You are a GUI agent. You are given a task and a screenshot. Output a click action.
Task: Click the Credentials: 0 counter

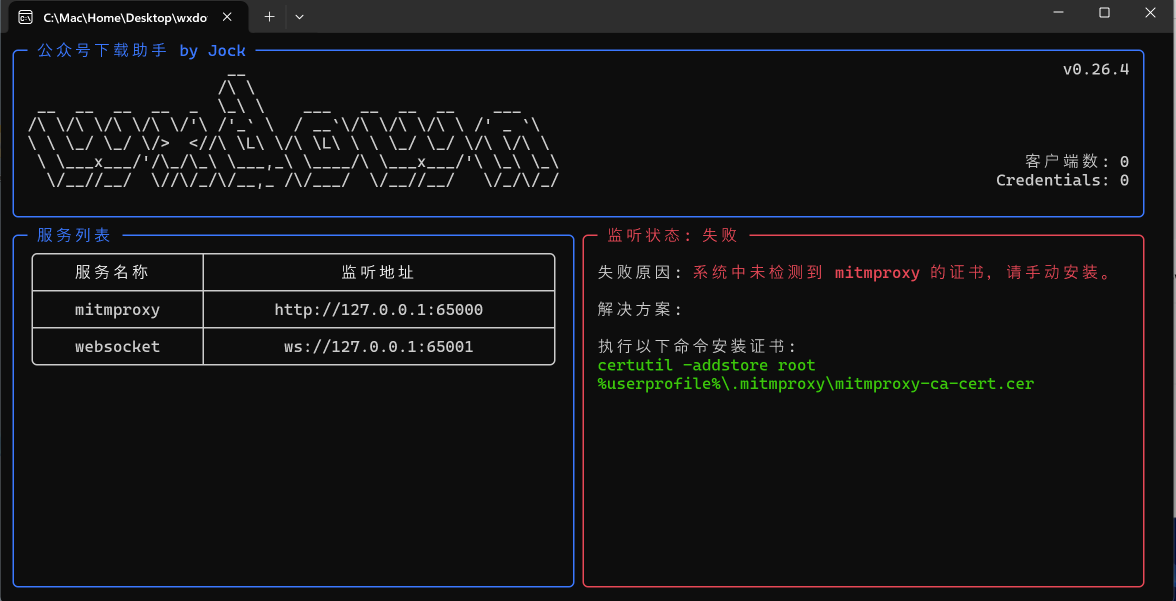(1062, 181)
